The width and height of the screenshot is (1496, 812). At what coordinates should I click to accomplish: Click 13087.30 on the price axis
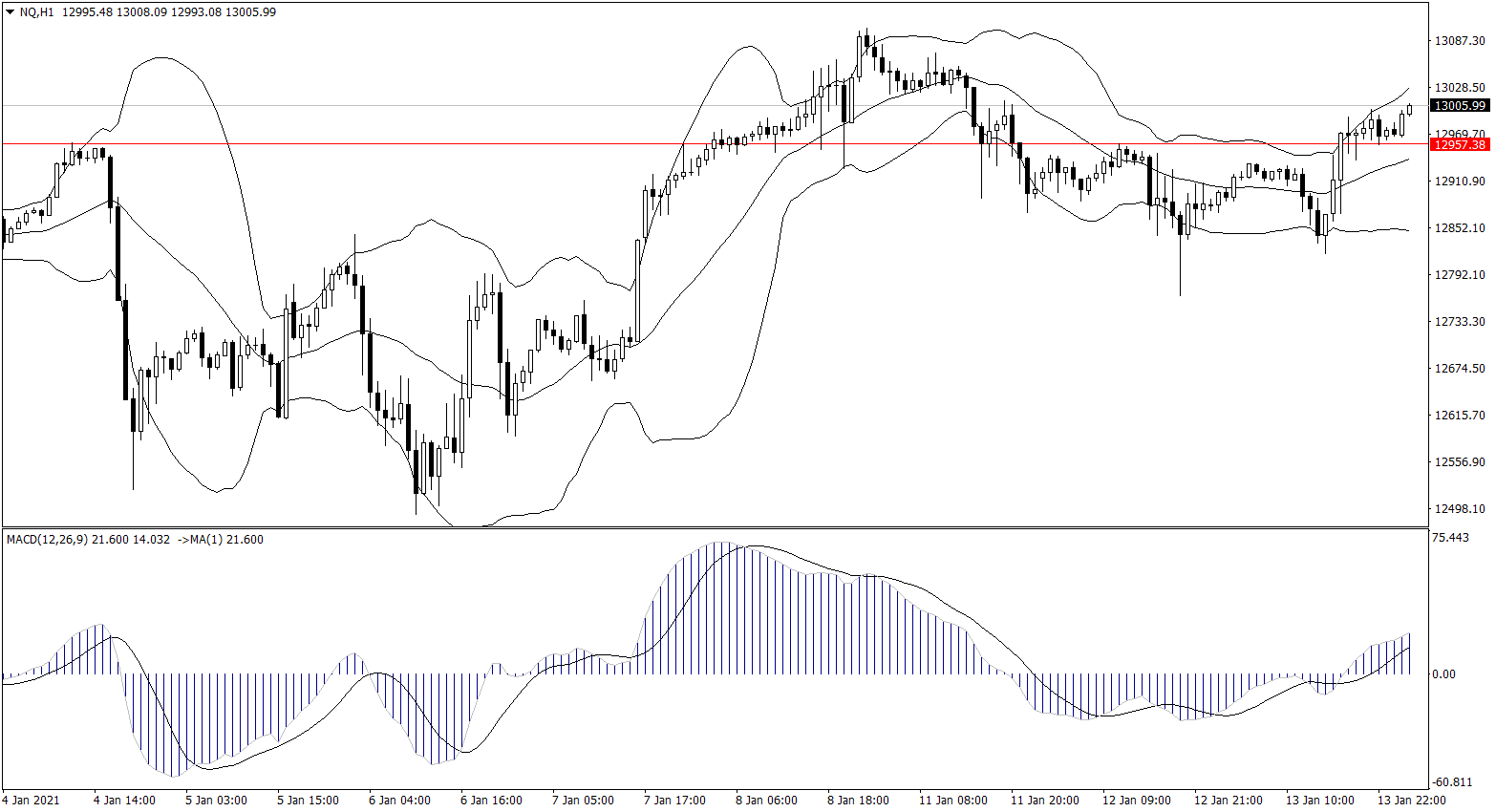click(x=1459, y=41)
